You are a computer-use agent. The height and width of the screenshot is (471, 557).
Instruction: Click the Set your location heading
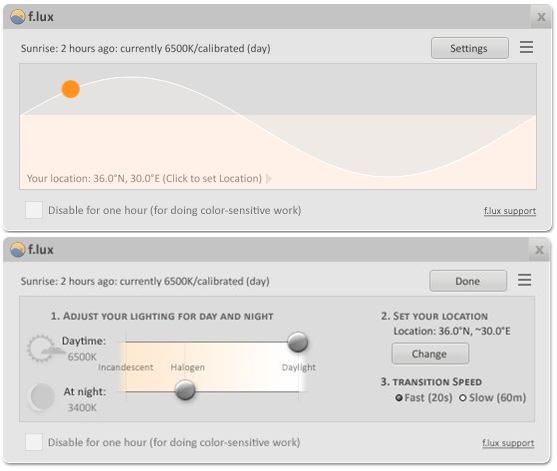pyautogui.click(x=434, y=316)
